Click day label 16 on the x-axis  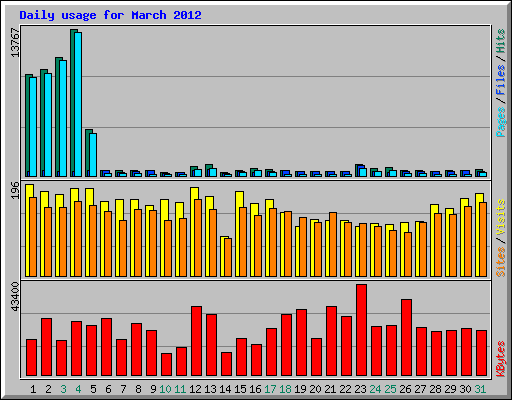click(x=255, y=389)
